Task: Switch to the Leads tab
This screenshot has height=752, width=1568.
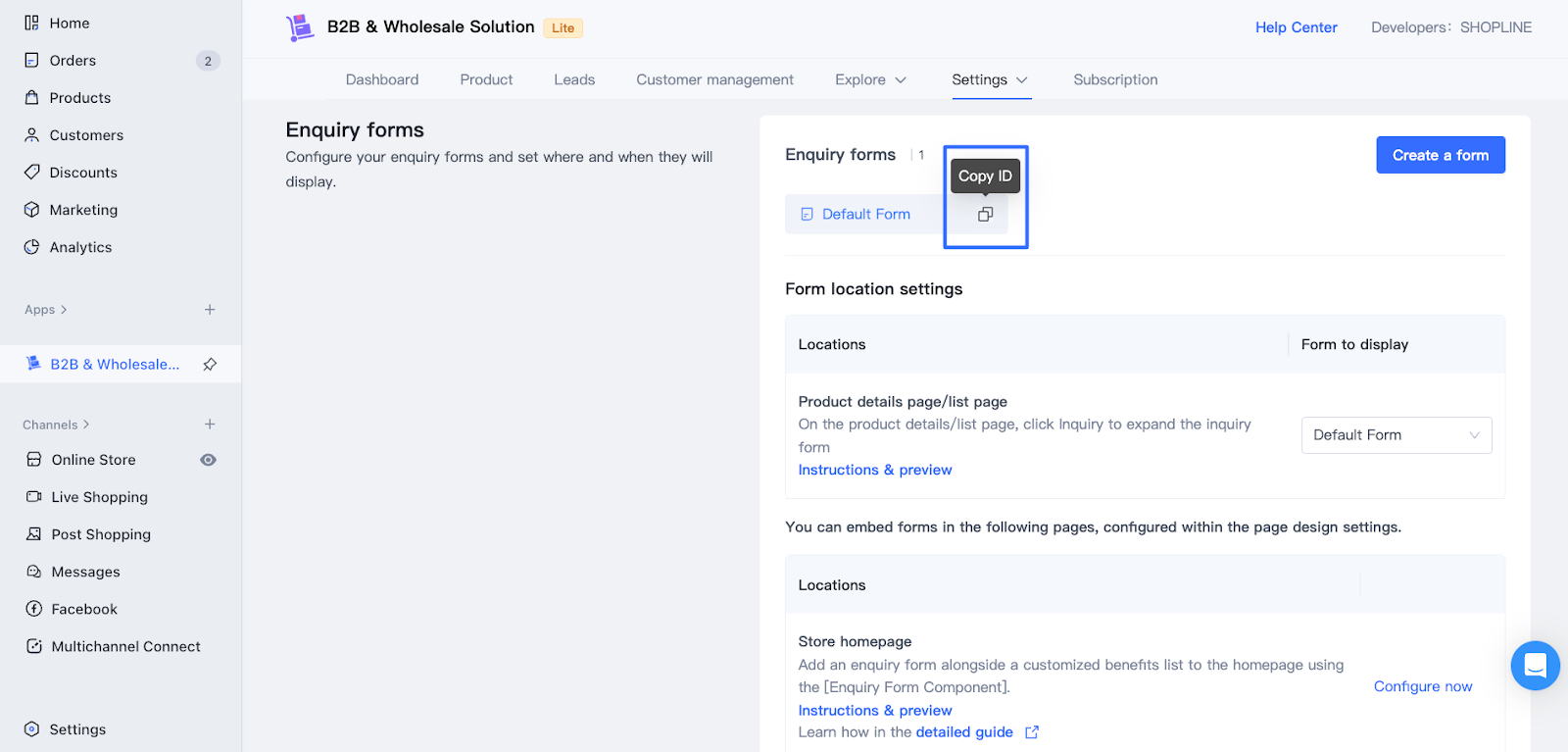Action: point(574,79)
